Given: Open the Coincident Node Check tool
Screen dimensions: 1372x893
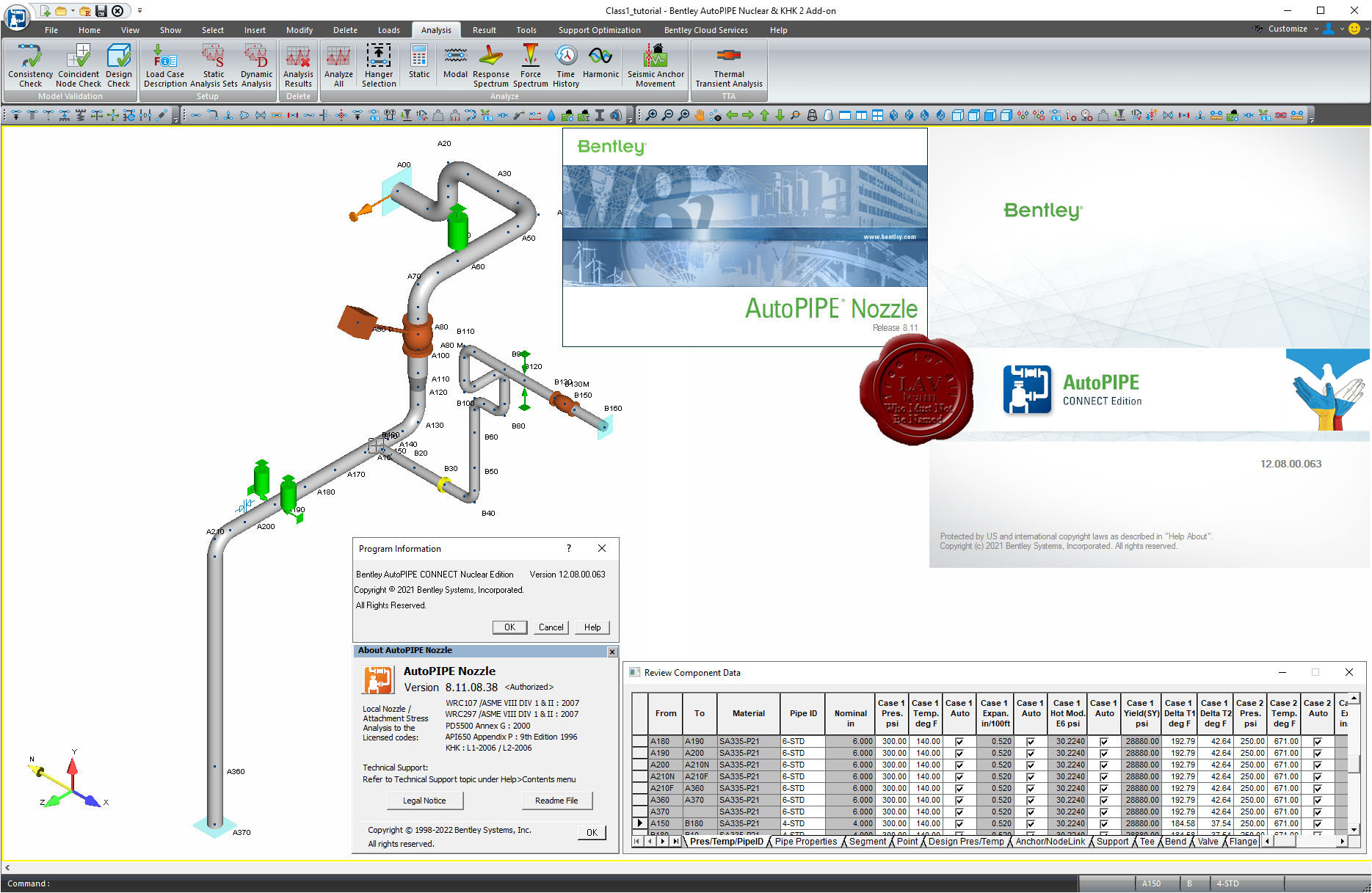Looking at the screenshot, I should (x=79, y=65).
